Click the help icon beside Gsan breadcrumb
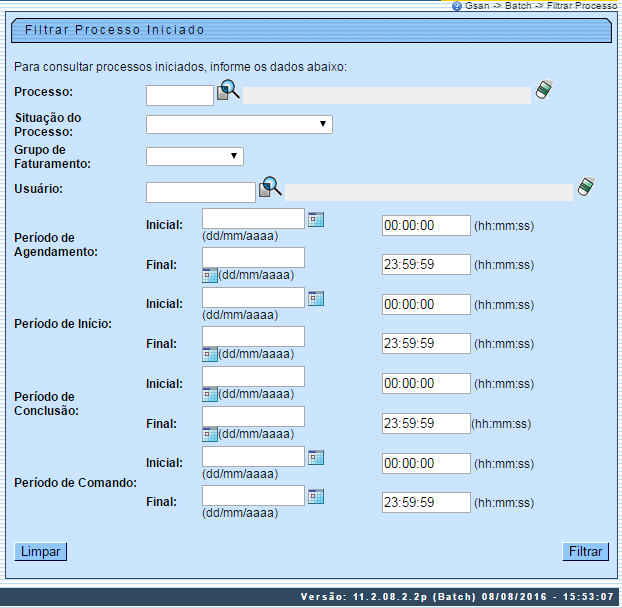622x608 pixels. [457, 6]
